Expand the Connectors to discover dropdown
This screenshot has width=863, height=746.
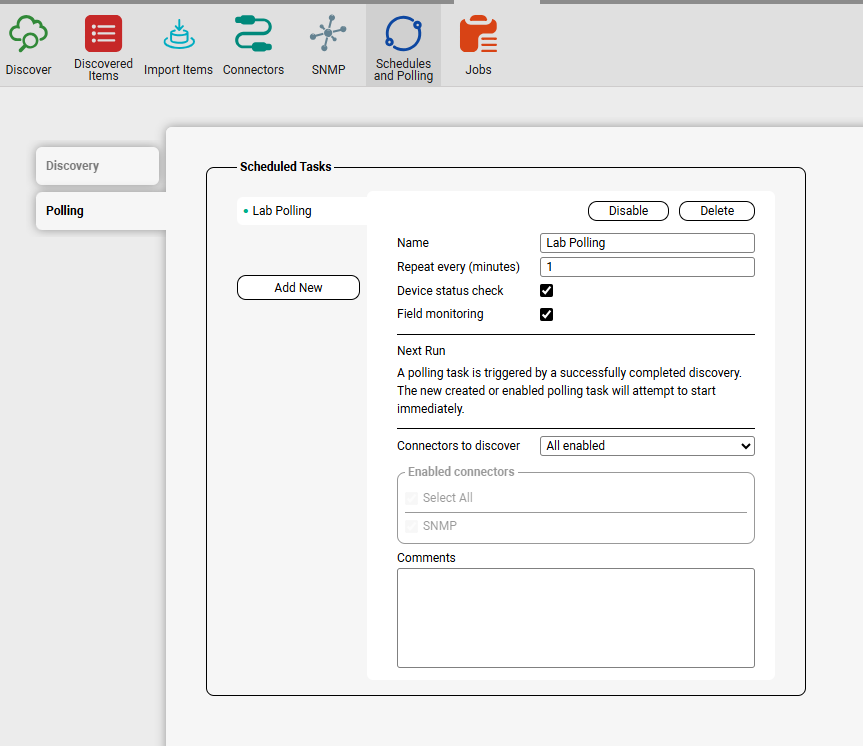coord(647,446)
